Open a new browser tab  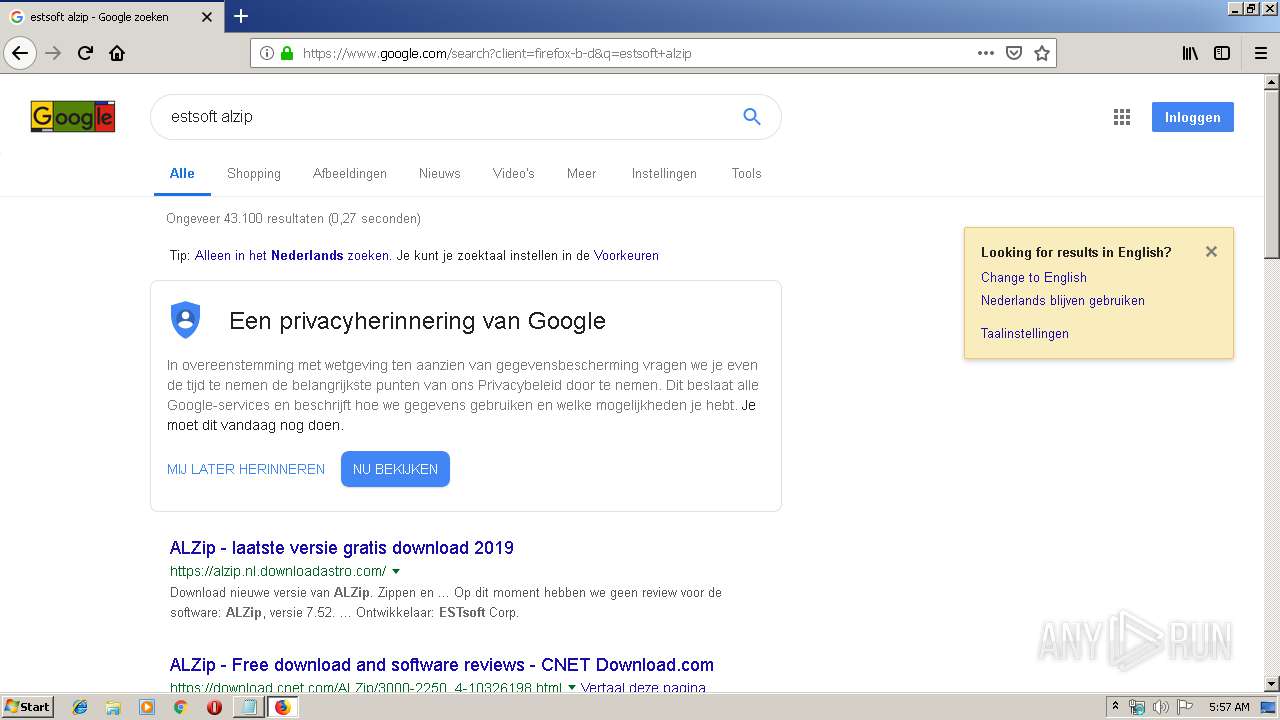coord(241,16)
